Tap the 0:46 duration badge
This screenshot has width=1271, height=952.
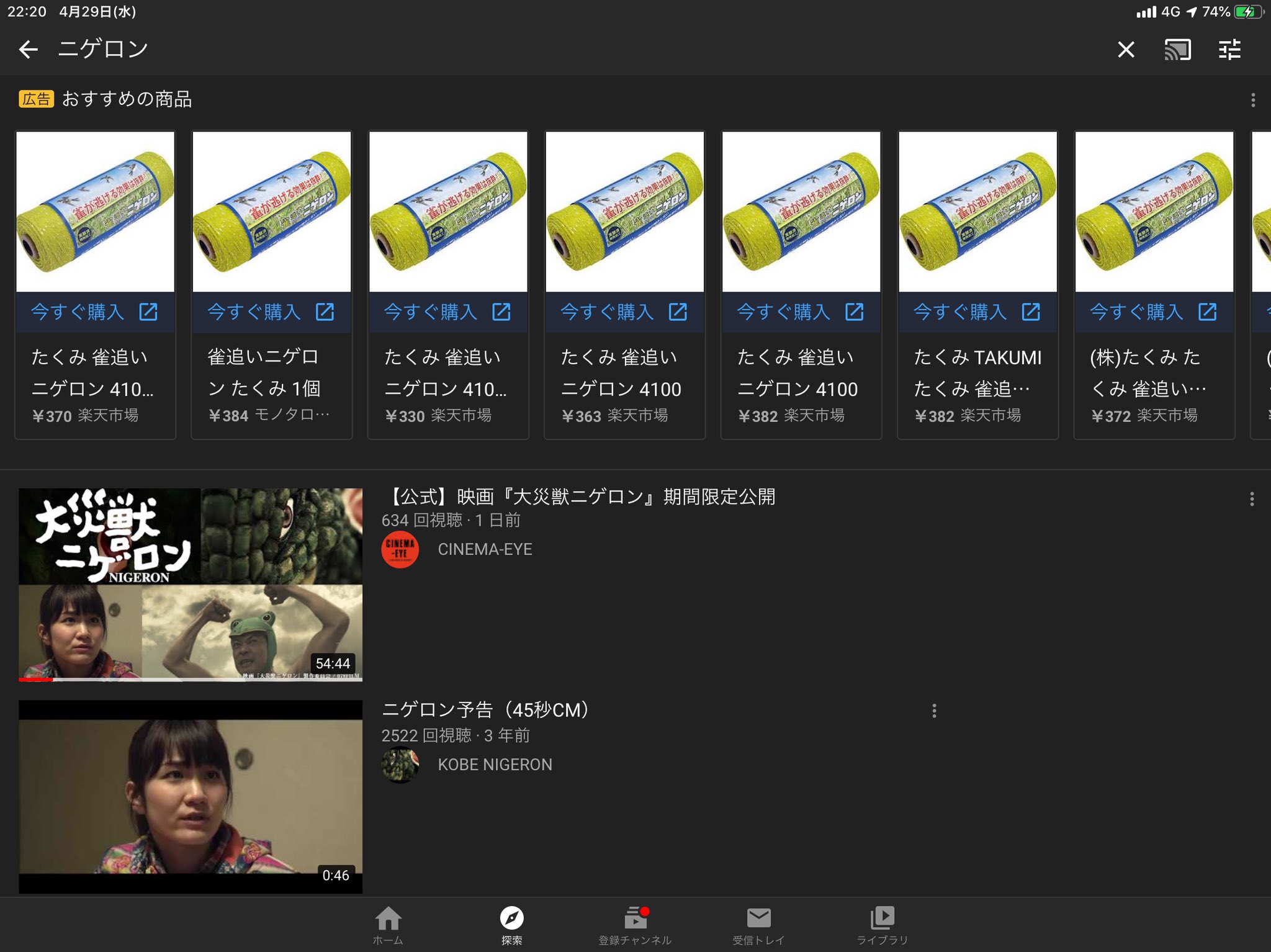tap(335, 875)
